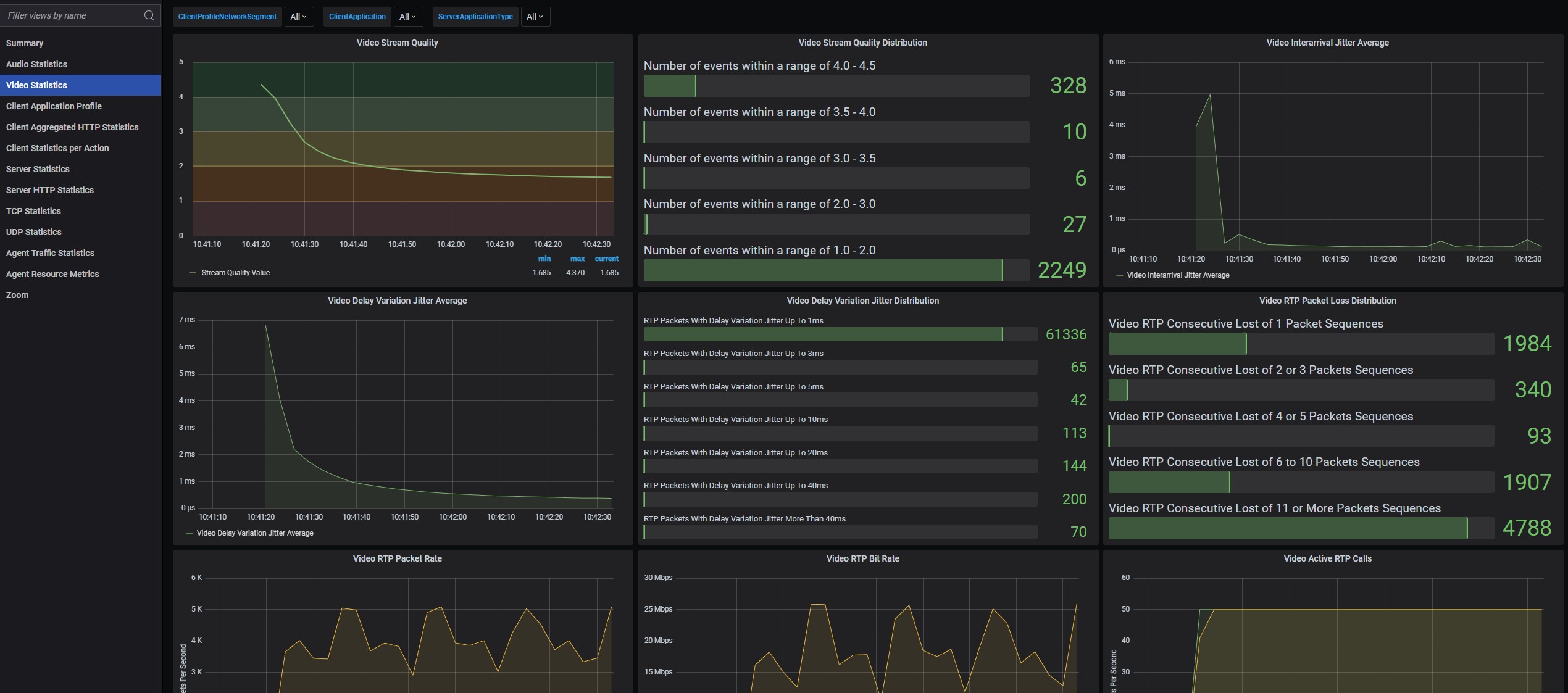Toggle Video Delay Variation Jitter Average legend
This screenshot has height=693, width=1568.
(x=254, y=533)
